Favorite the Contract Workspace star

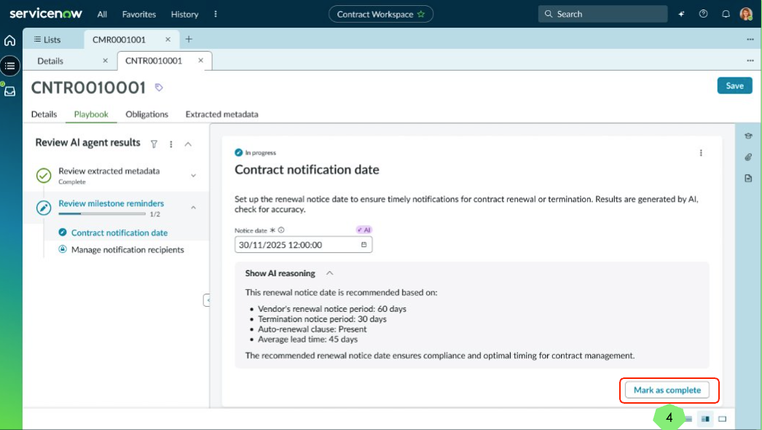[x=421, y=14]
